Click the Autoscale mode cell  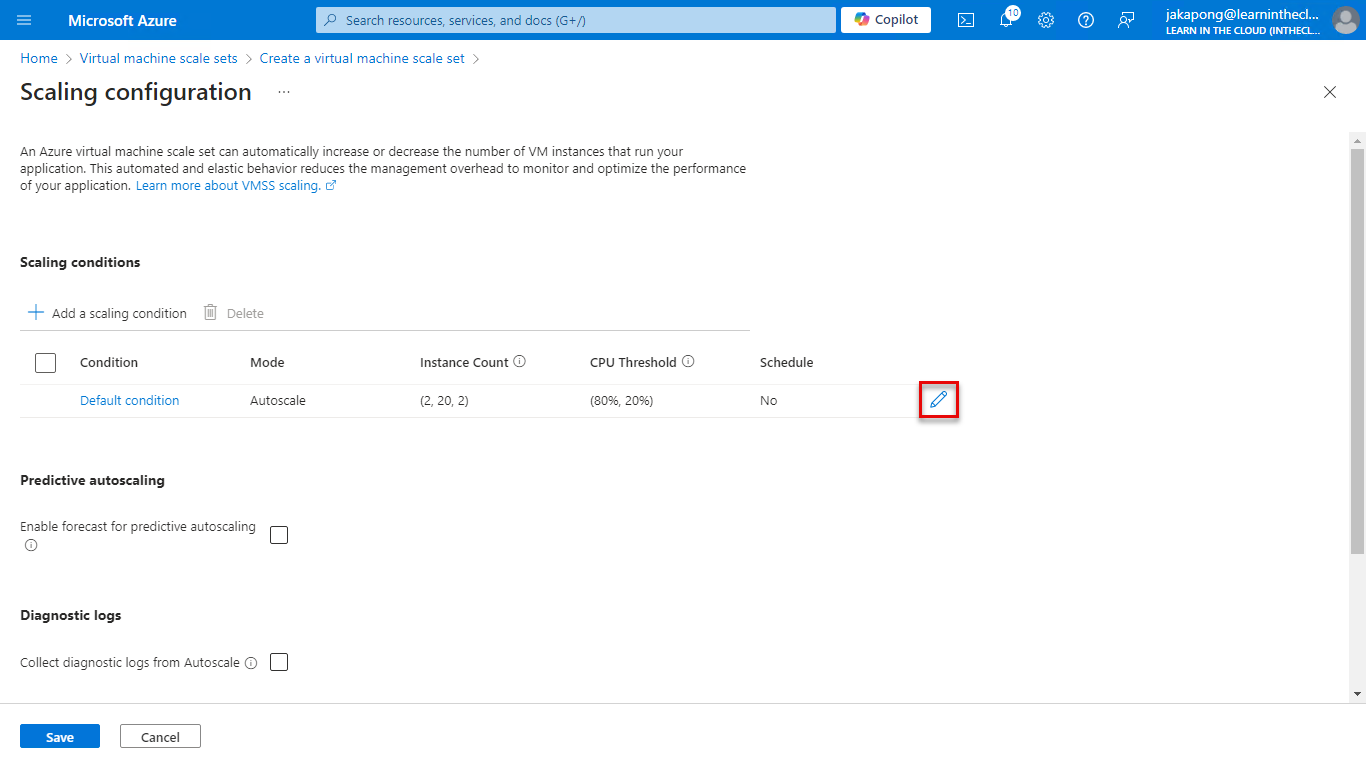coord(278,400)
